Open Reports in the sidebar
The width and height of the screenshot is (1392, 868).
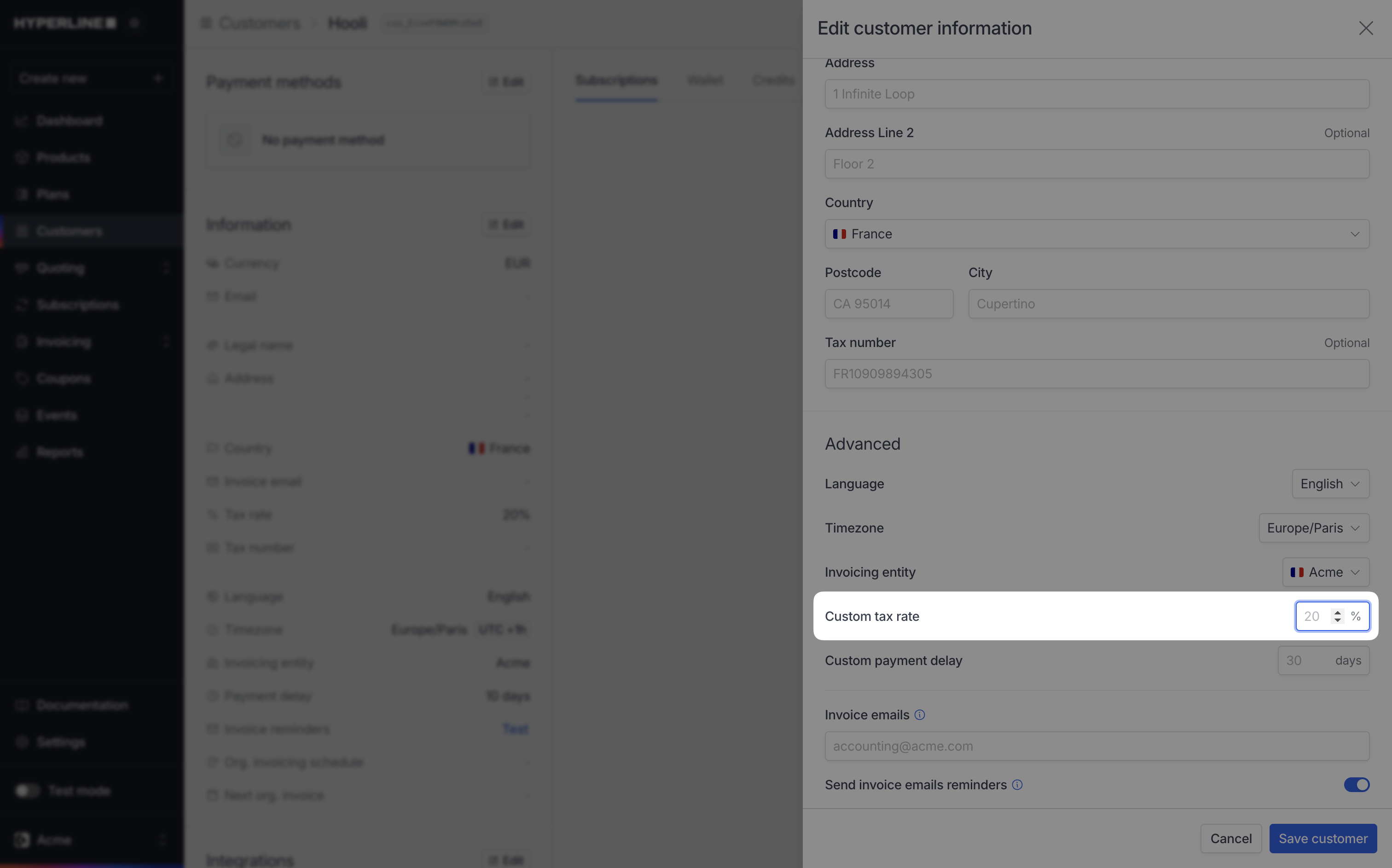click(x=92, y=452)
